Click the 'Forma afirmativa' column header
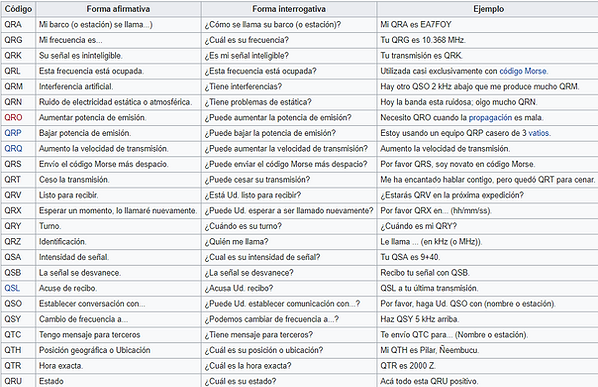The image size is (598, 387). 118,9
